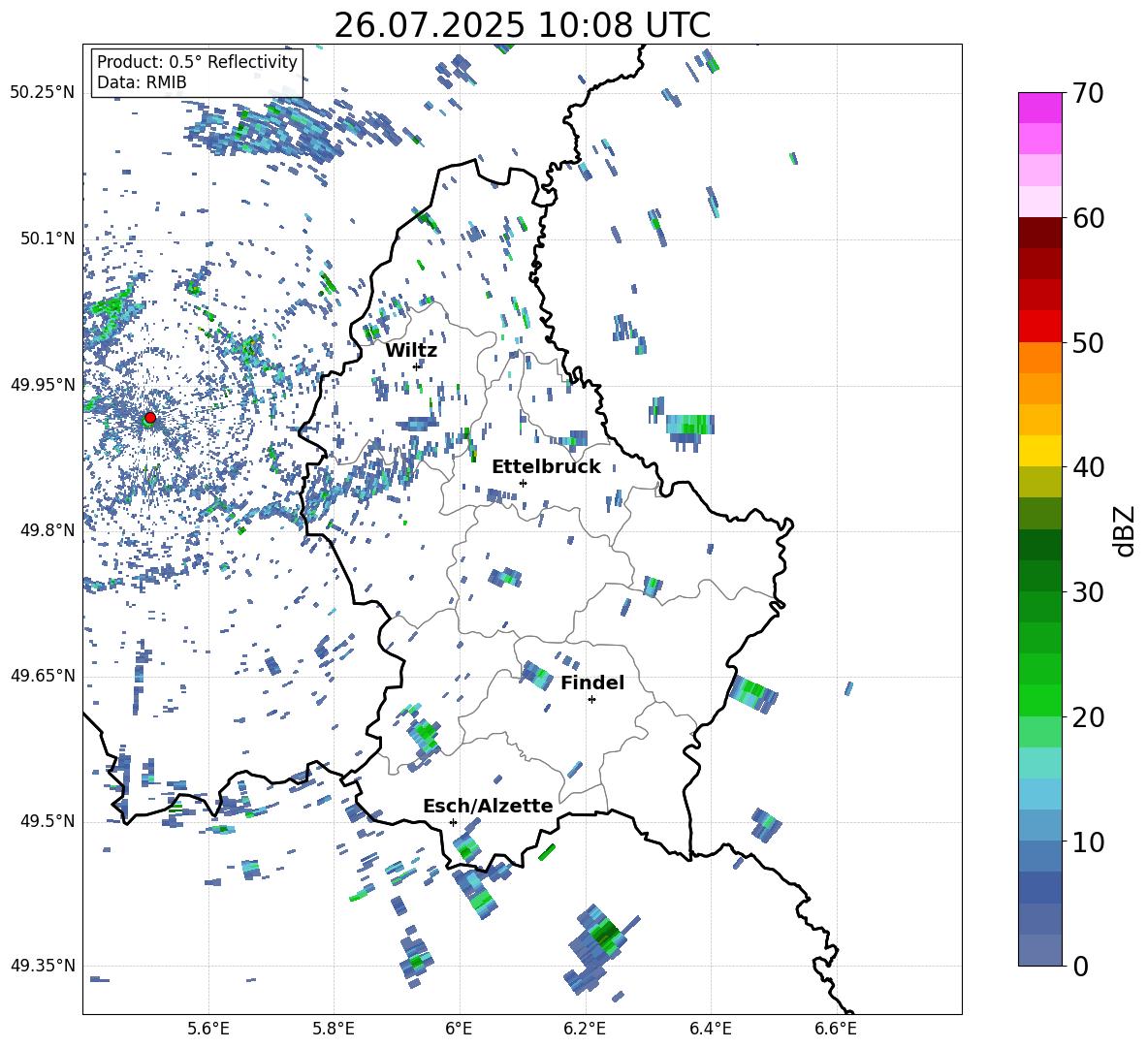Select the Wiltz city label
The image size is (1148, 1048).
[x=411, y=351]
